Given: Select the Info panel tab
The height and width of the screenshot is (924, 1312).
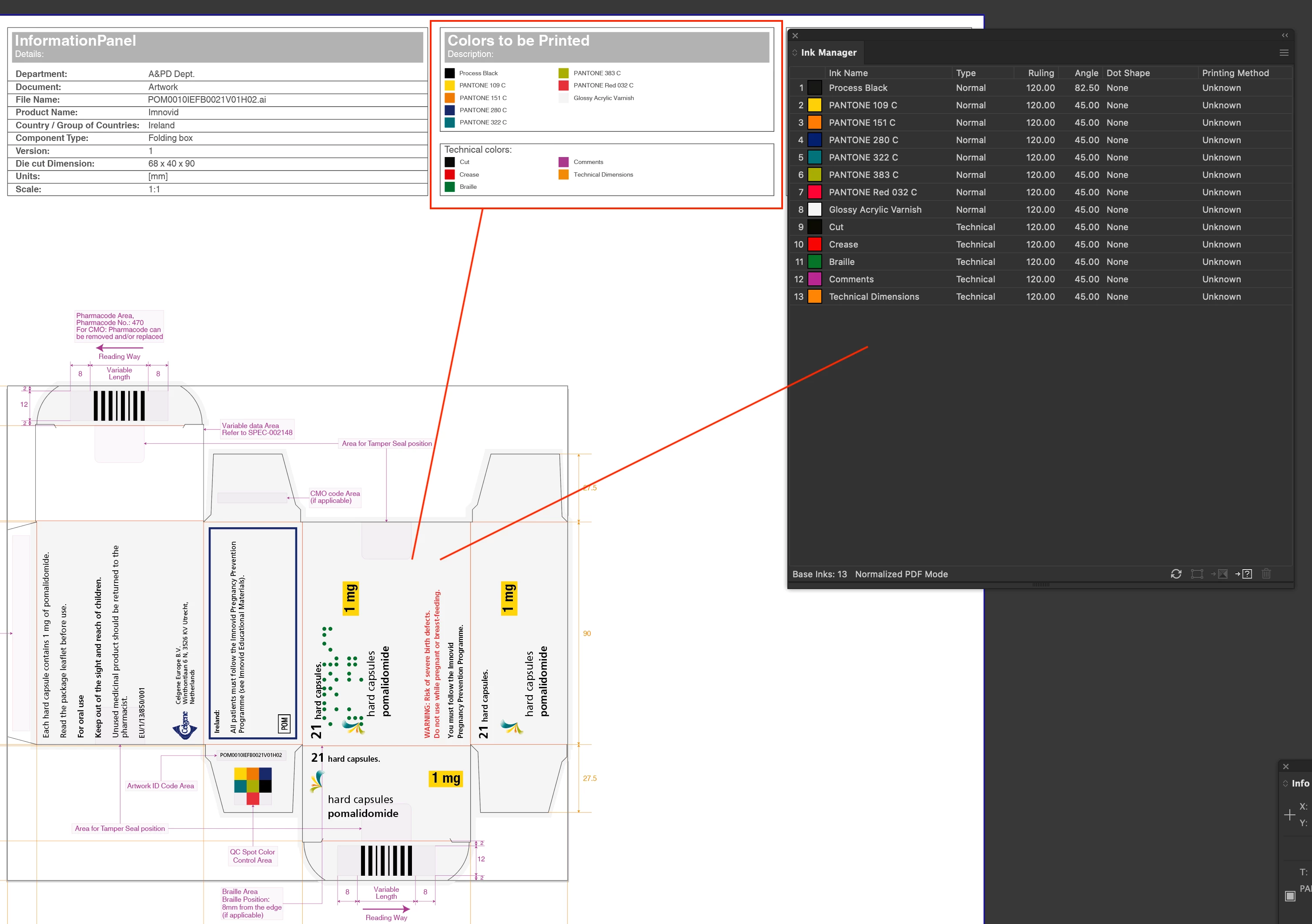Looking at the screenshot, I should point(1300,783).
